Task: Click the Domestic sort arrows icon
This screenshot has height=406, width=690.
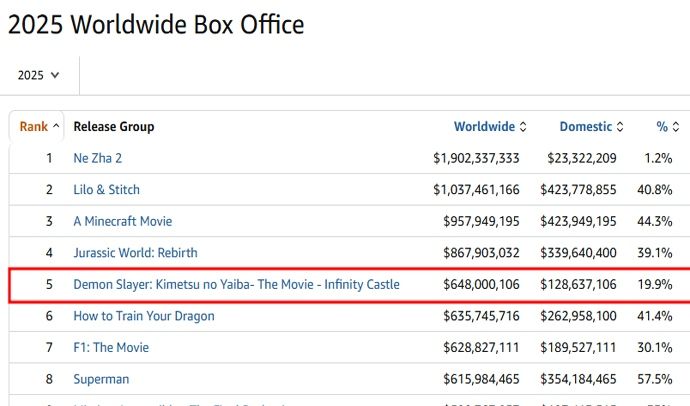Action: (x=620, y=127)
